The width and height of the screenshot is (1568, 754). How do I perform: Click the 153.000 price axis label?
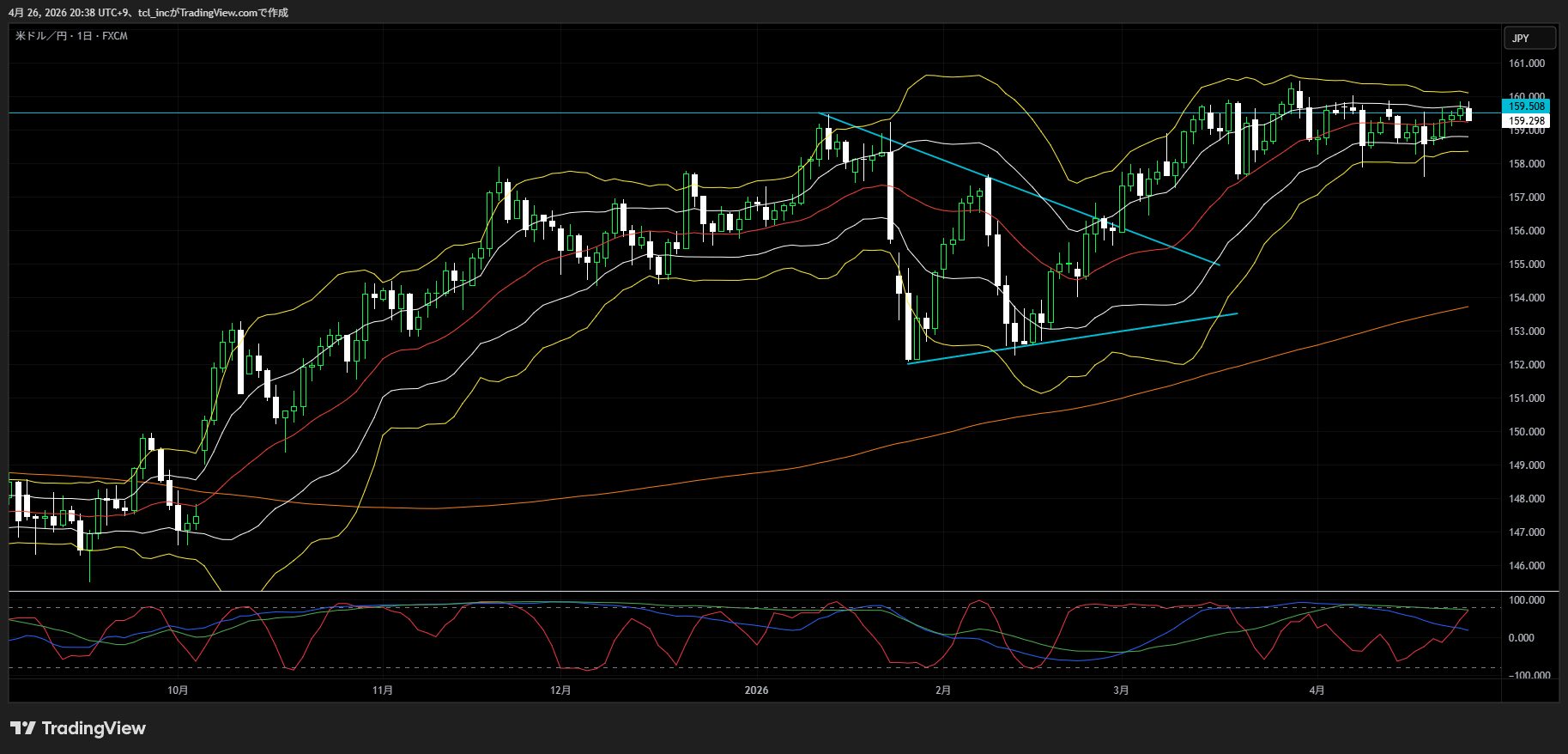1526,331
